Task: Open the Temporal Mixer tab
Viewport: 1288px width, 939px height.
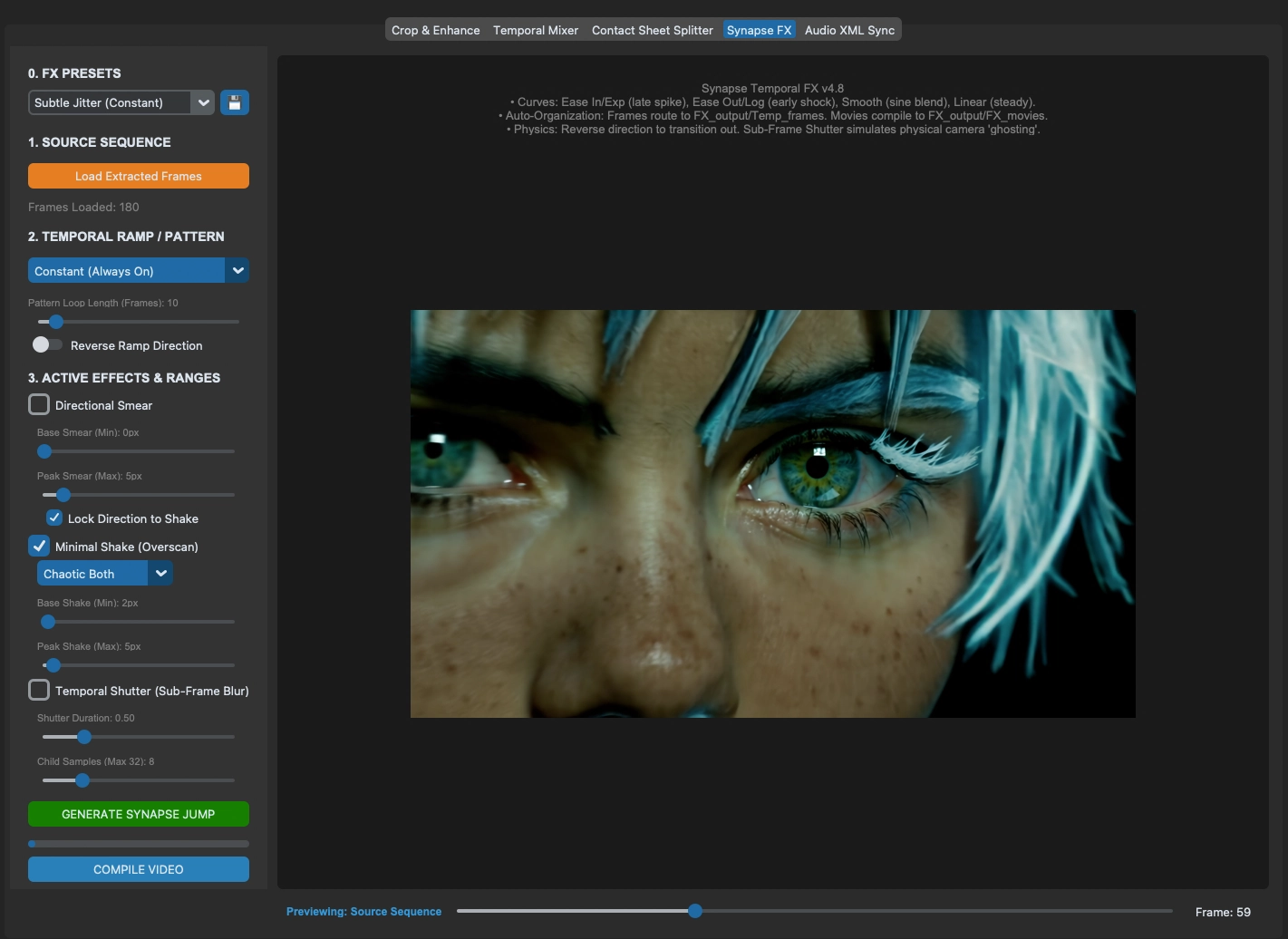Action: [x=536, y=30]
